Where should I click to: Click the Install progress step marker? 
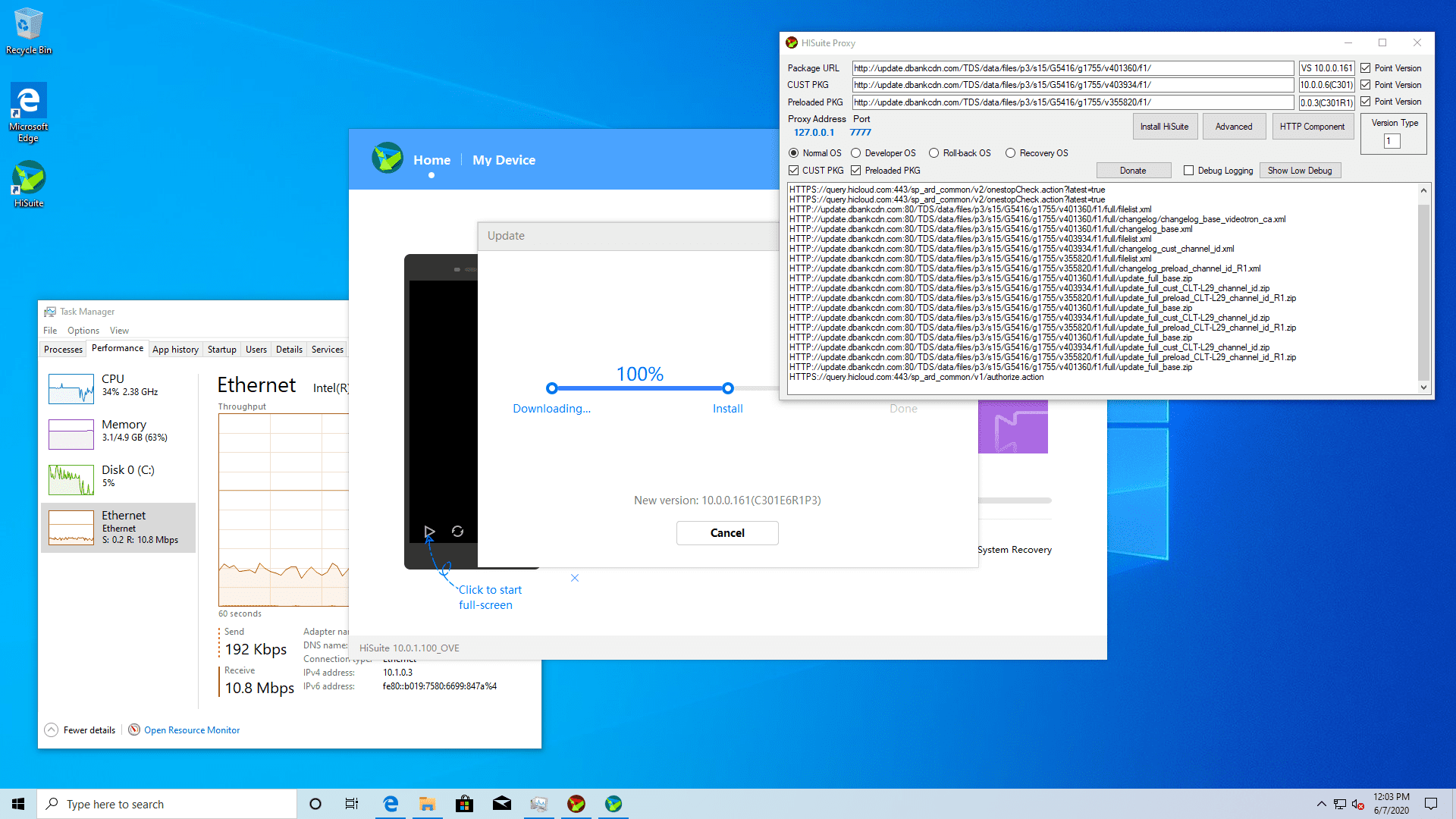point(727,388)
